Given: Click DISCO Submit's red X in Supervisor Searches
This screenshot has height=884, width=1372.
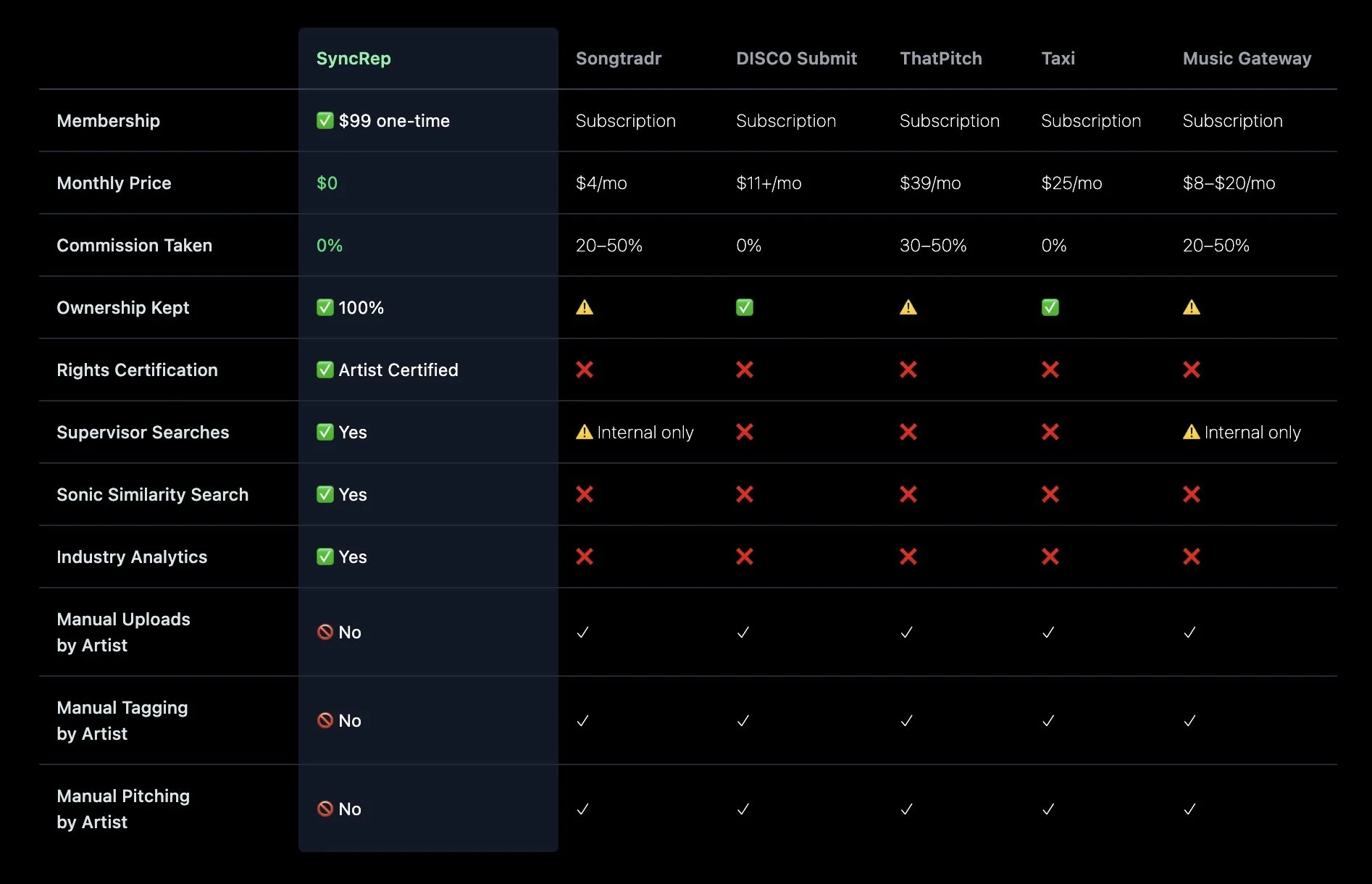Looking at the screenshot, I should (x=745, y=432).
